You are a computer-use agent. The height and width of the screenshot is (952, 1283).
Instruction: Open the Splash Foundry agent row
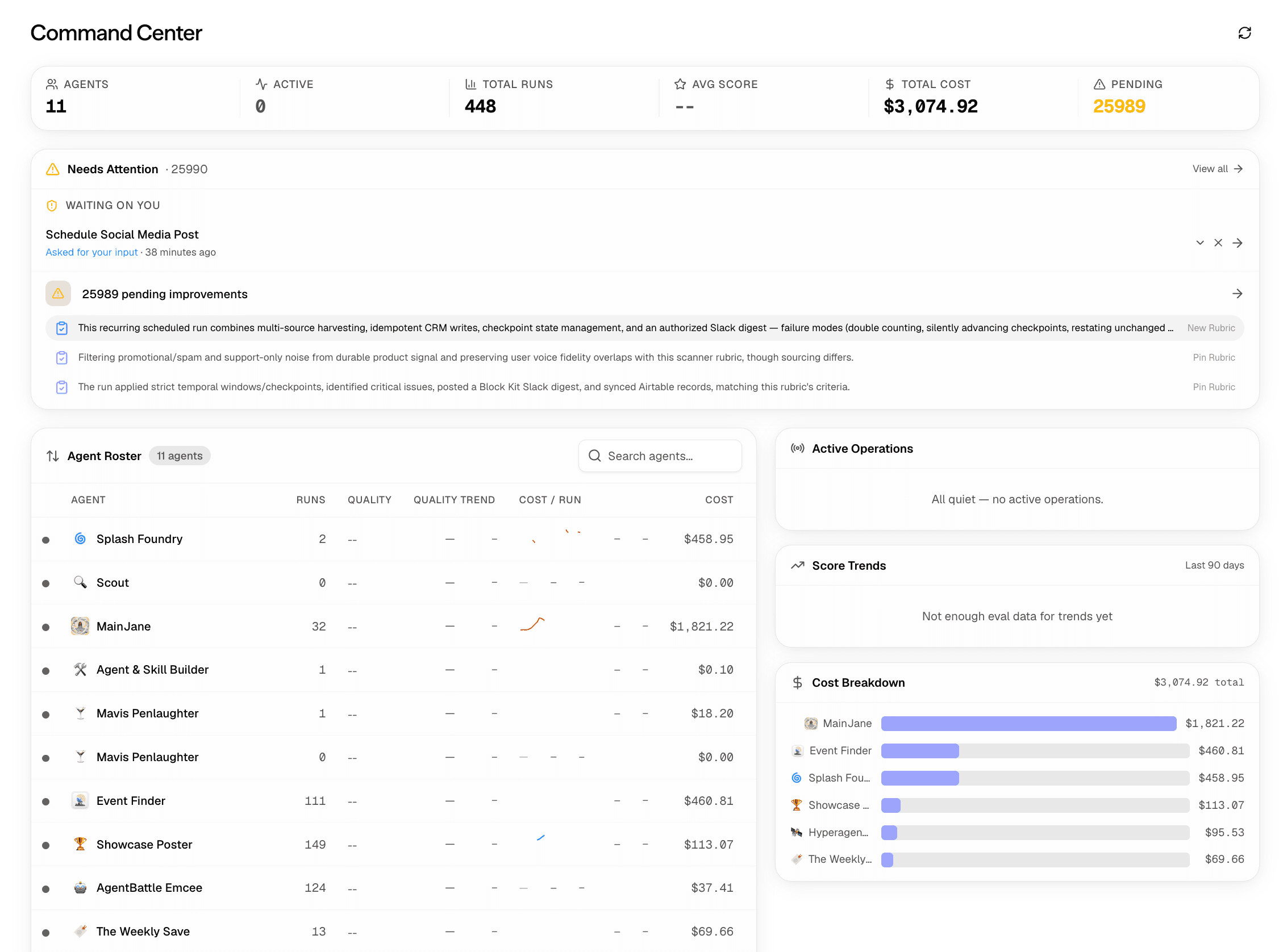393,539
